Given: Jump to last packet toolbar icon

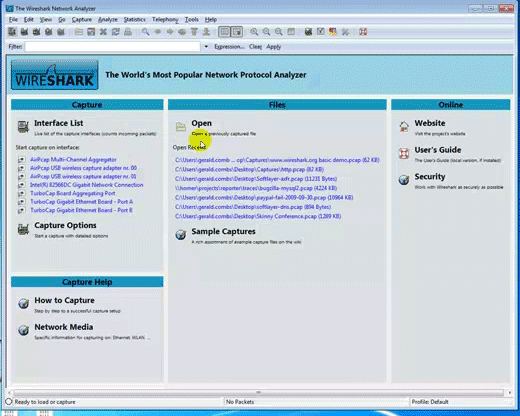Looking at the screenshot, I should click(x=206, y=32).
